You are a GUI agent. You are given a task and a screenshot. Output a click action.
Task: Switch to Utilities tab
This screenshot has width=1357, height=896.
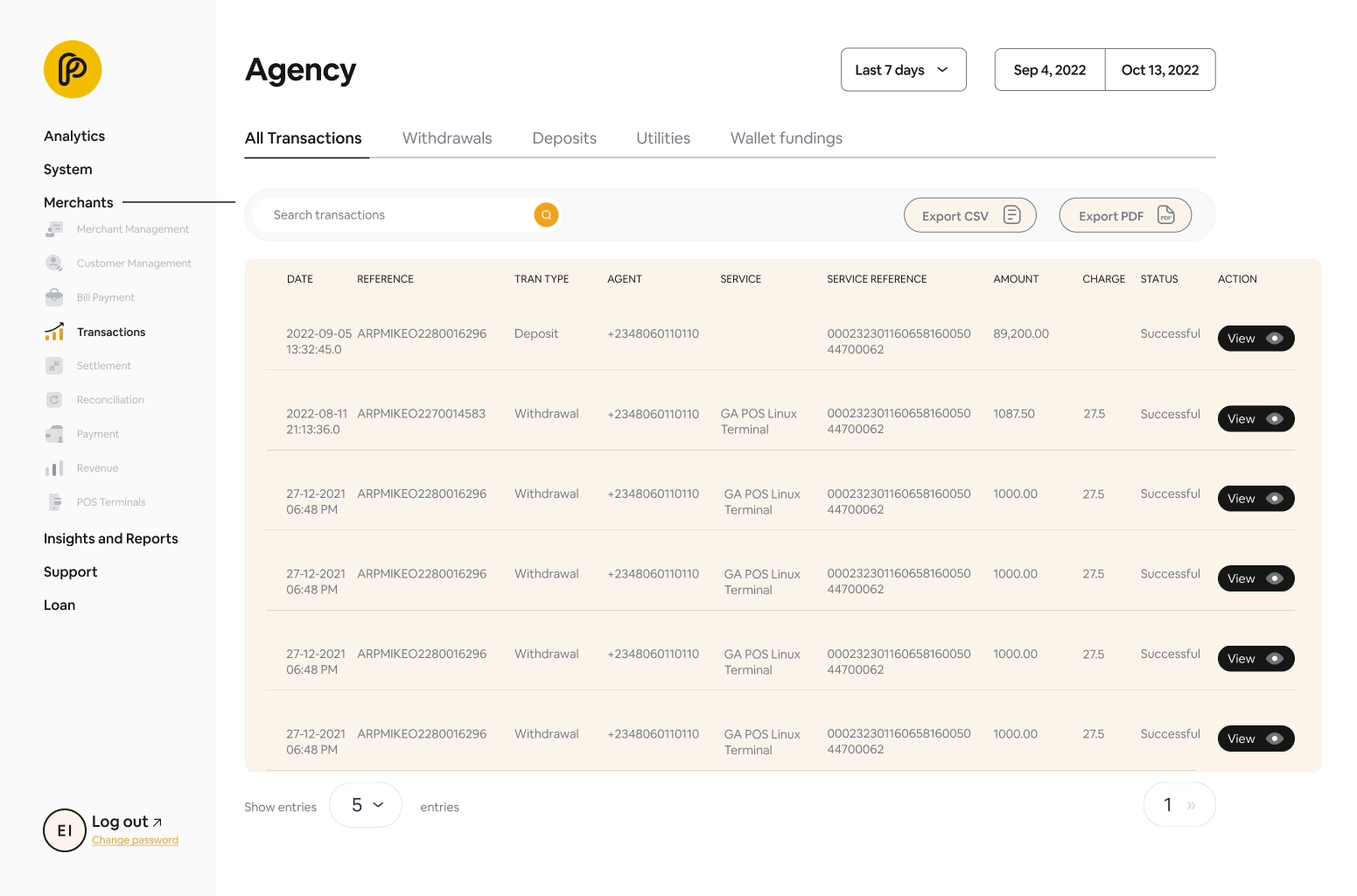tap(663, 138)
